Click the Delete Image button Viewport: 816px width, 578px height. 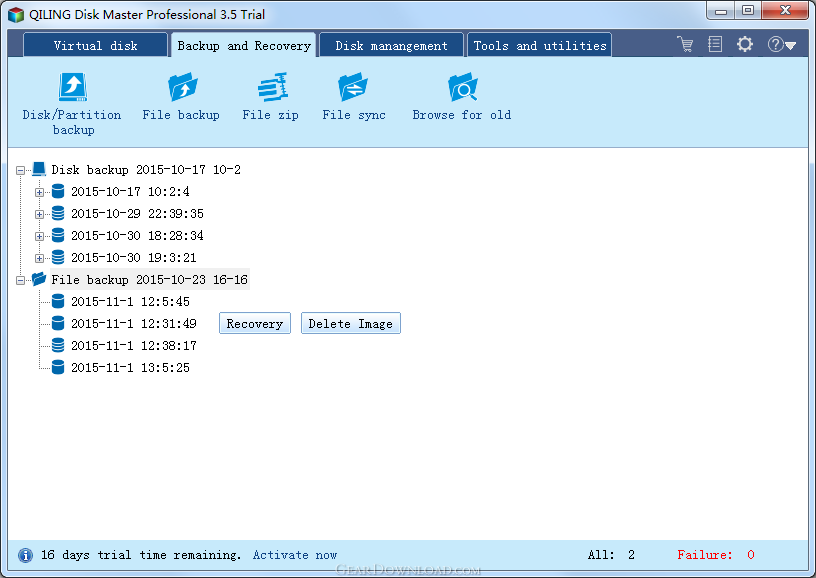(x=350, y=323)
